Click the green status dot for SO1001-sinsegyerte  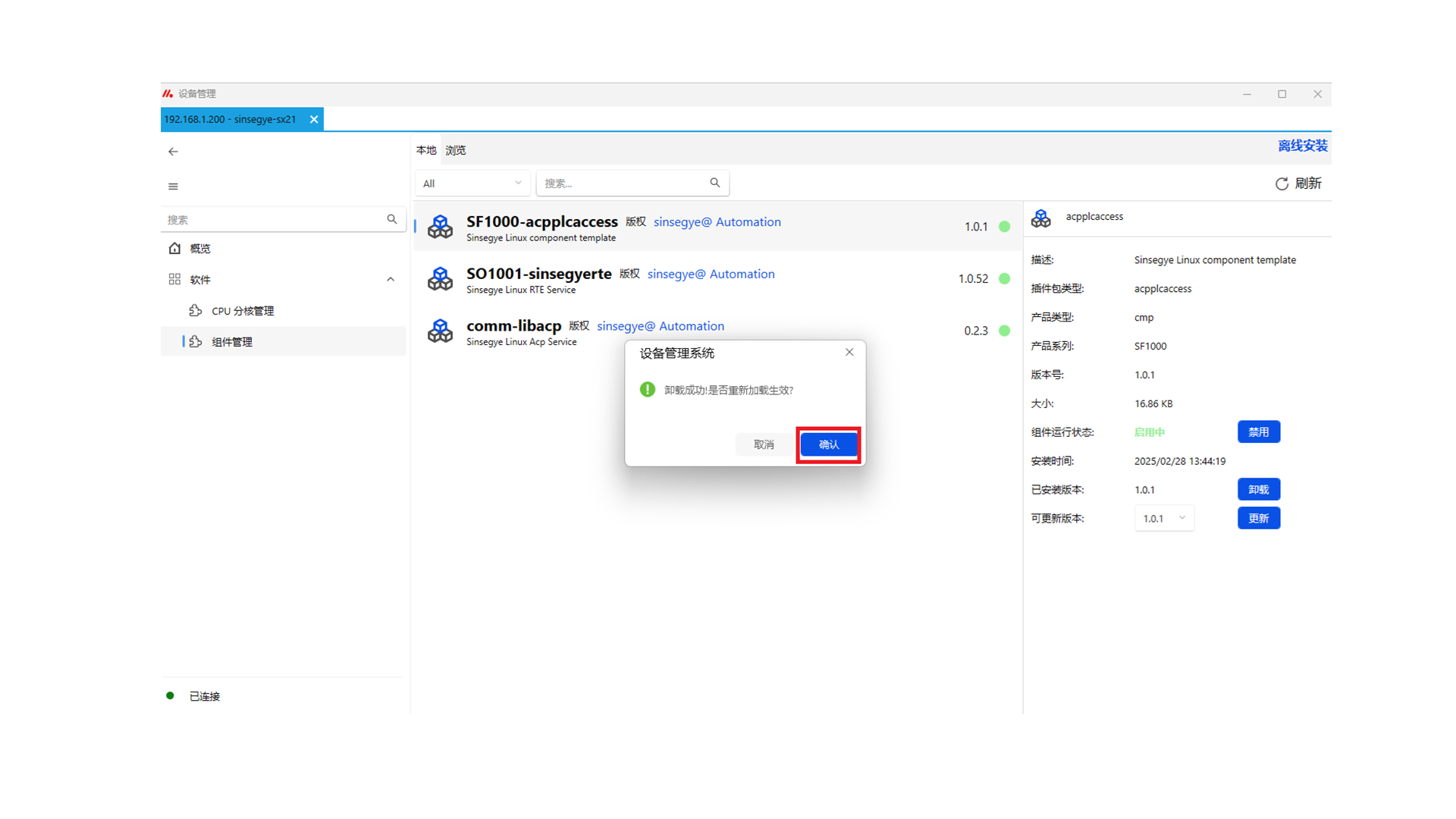coord(1004,279)
